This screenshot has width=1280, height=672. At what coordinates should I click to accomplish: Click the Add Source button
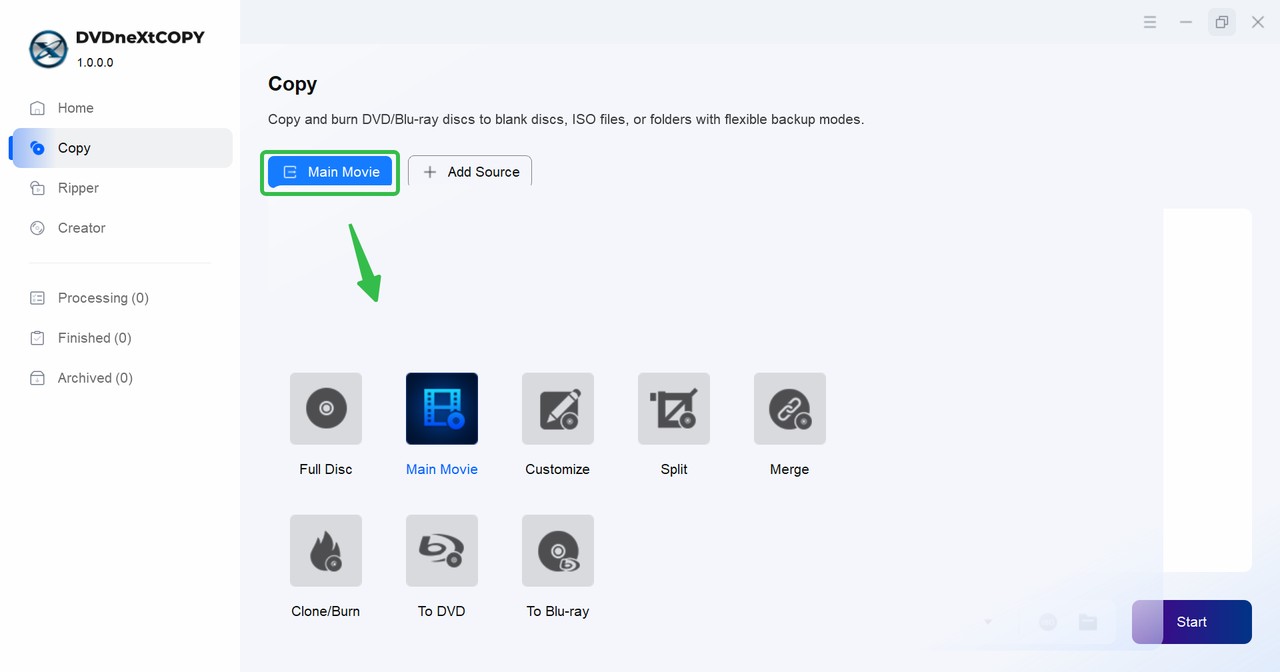point(470,172)
